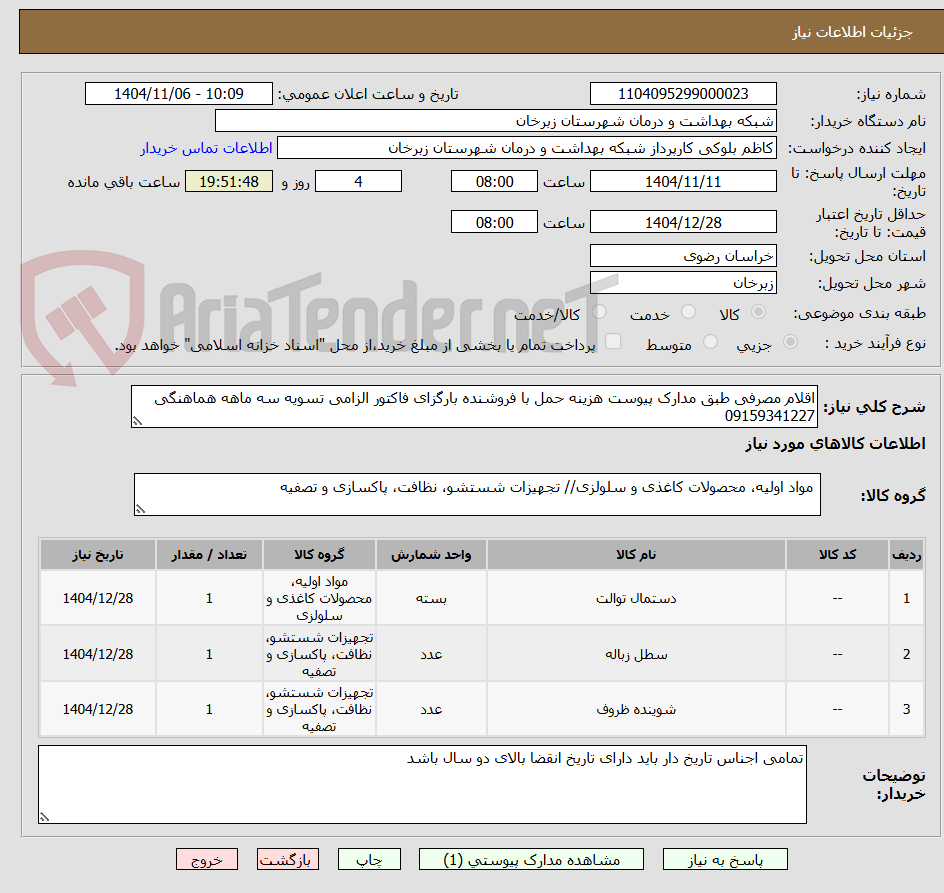The image size is (944, 893).
Task: Click the buyer notes textarea توضیحات خریدار
Action: click(423, 784)
